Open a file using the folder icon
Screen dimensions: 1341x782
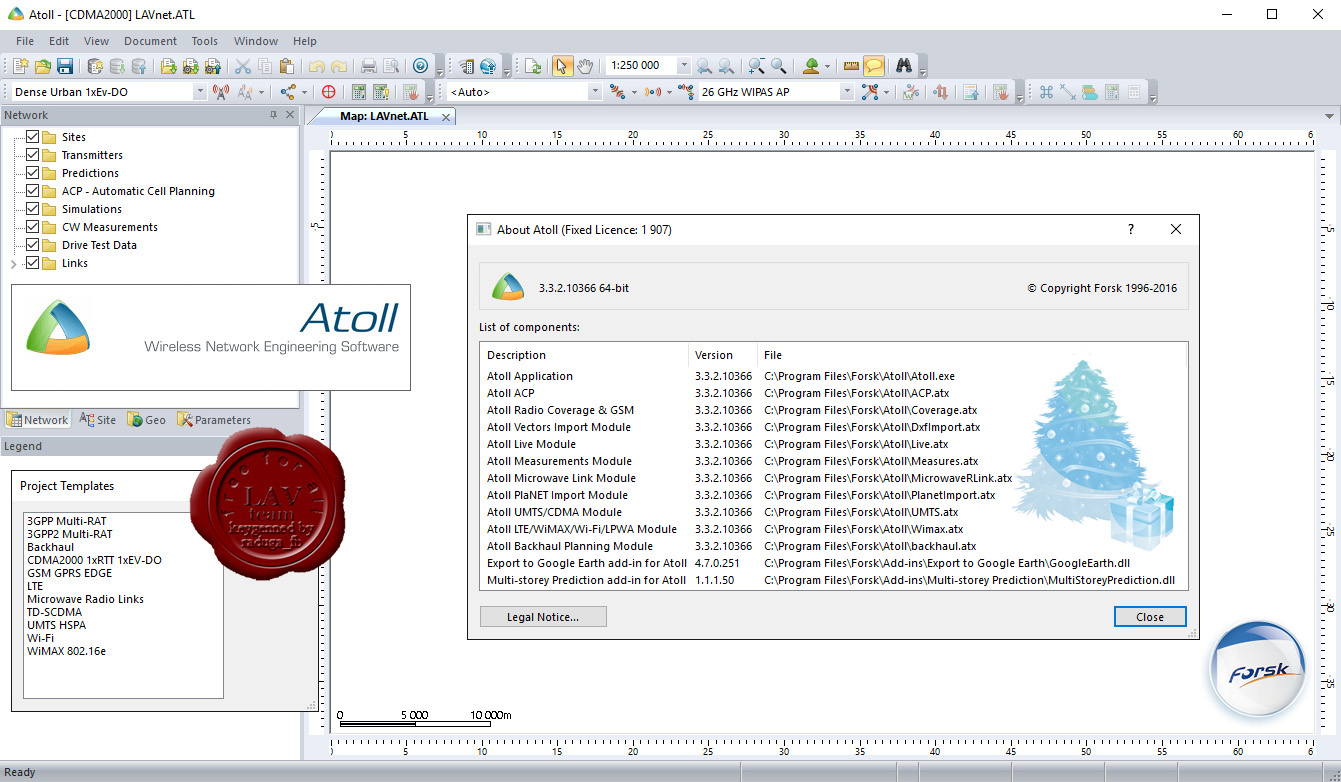coord(43,66)
